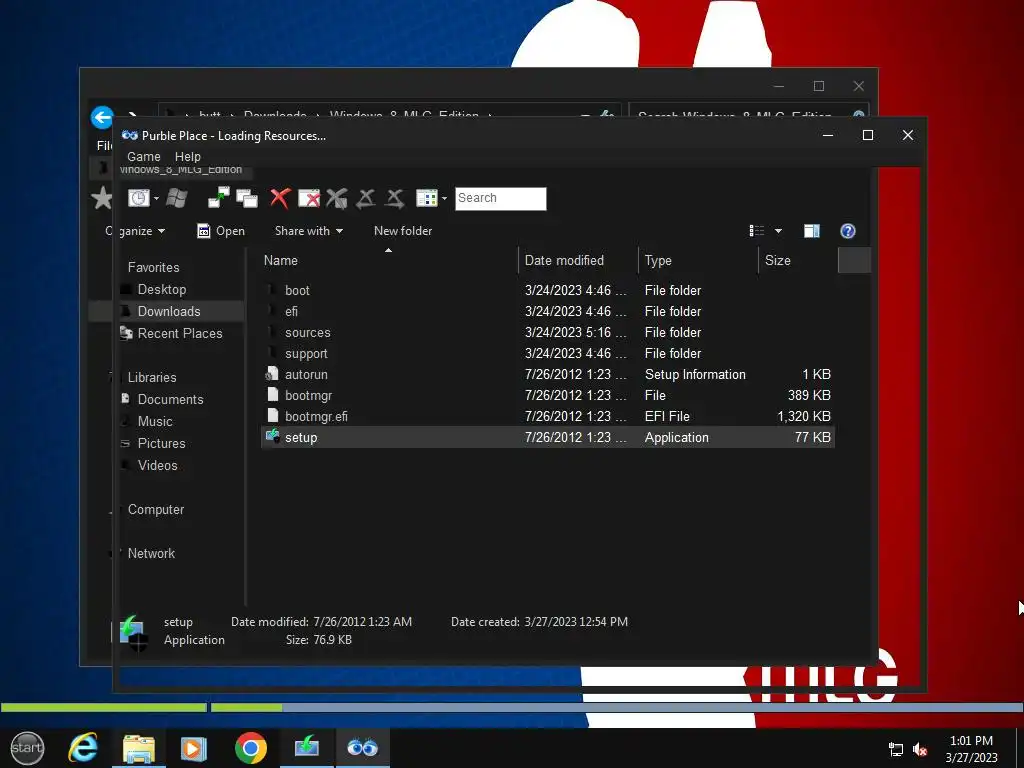Select Downloads in the navigation pane
Image resolution: width=1024 pixels, height=768 pixels.
169,312
